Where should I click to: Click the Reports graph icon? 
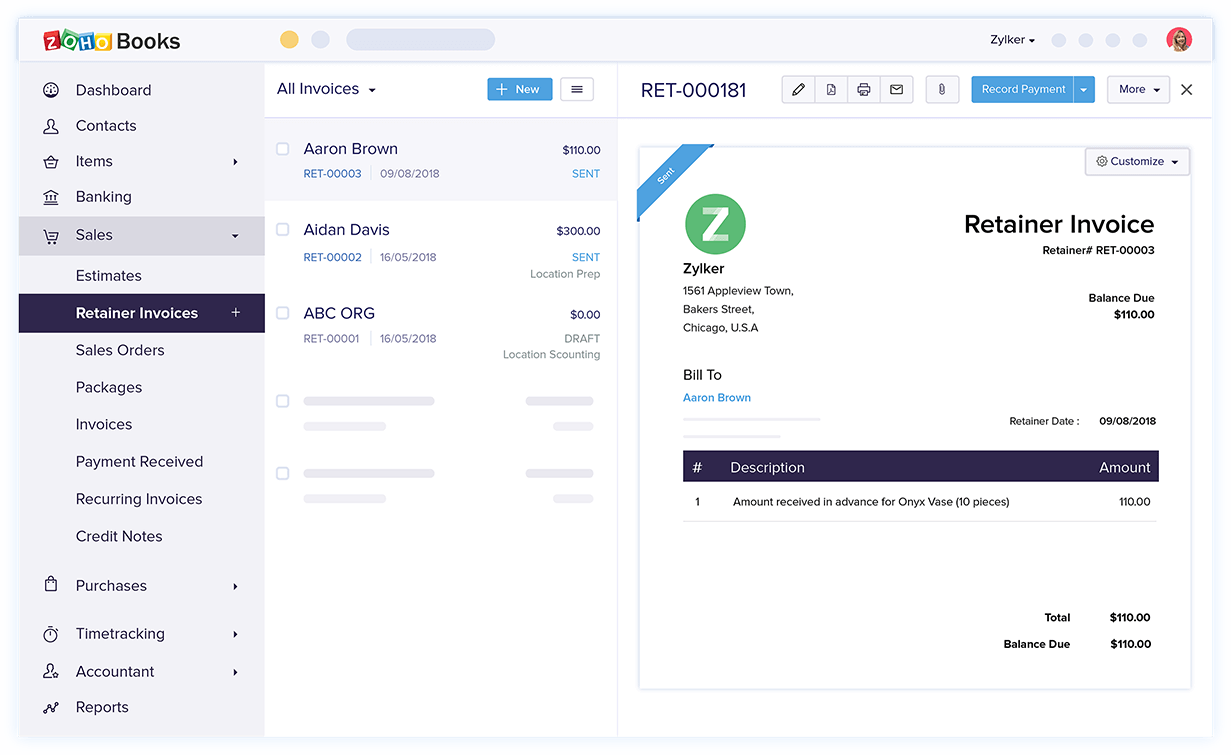pos(51,708)
